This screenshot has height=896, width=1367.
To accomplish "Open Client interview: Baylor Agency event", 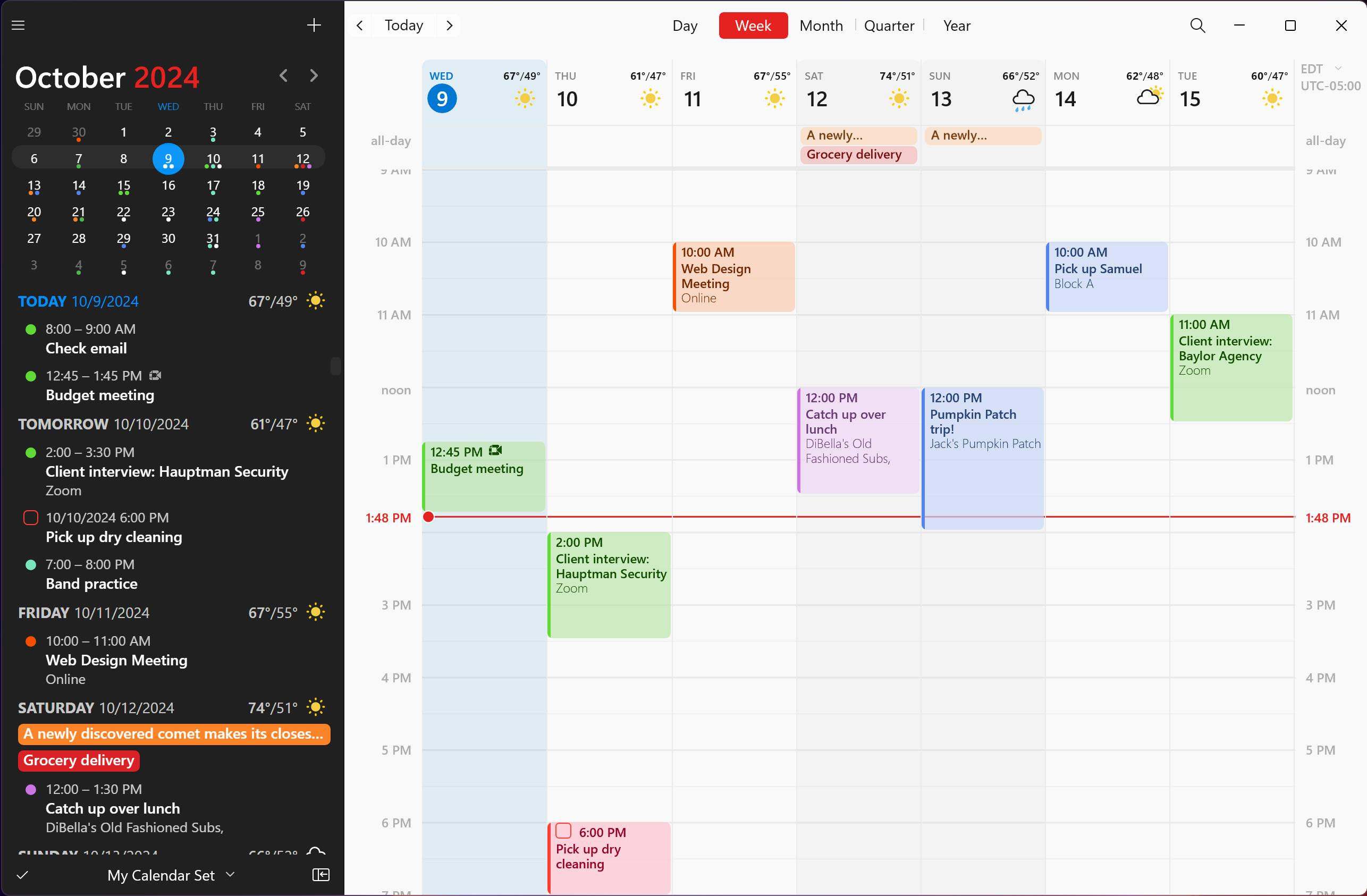I will 1231,368.
